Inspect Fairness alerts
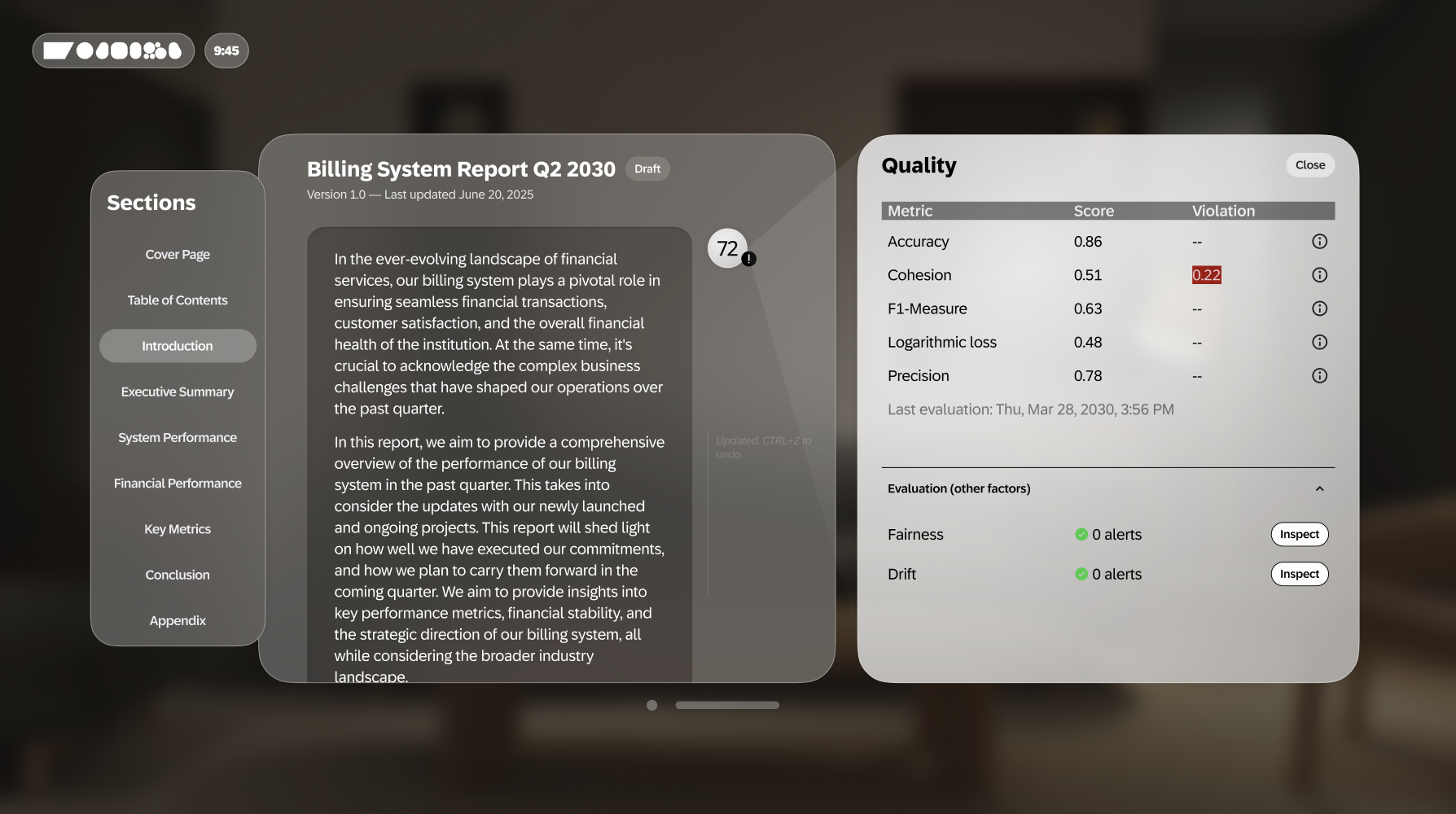This screenshot has width=1456, height=814. 1299,534
